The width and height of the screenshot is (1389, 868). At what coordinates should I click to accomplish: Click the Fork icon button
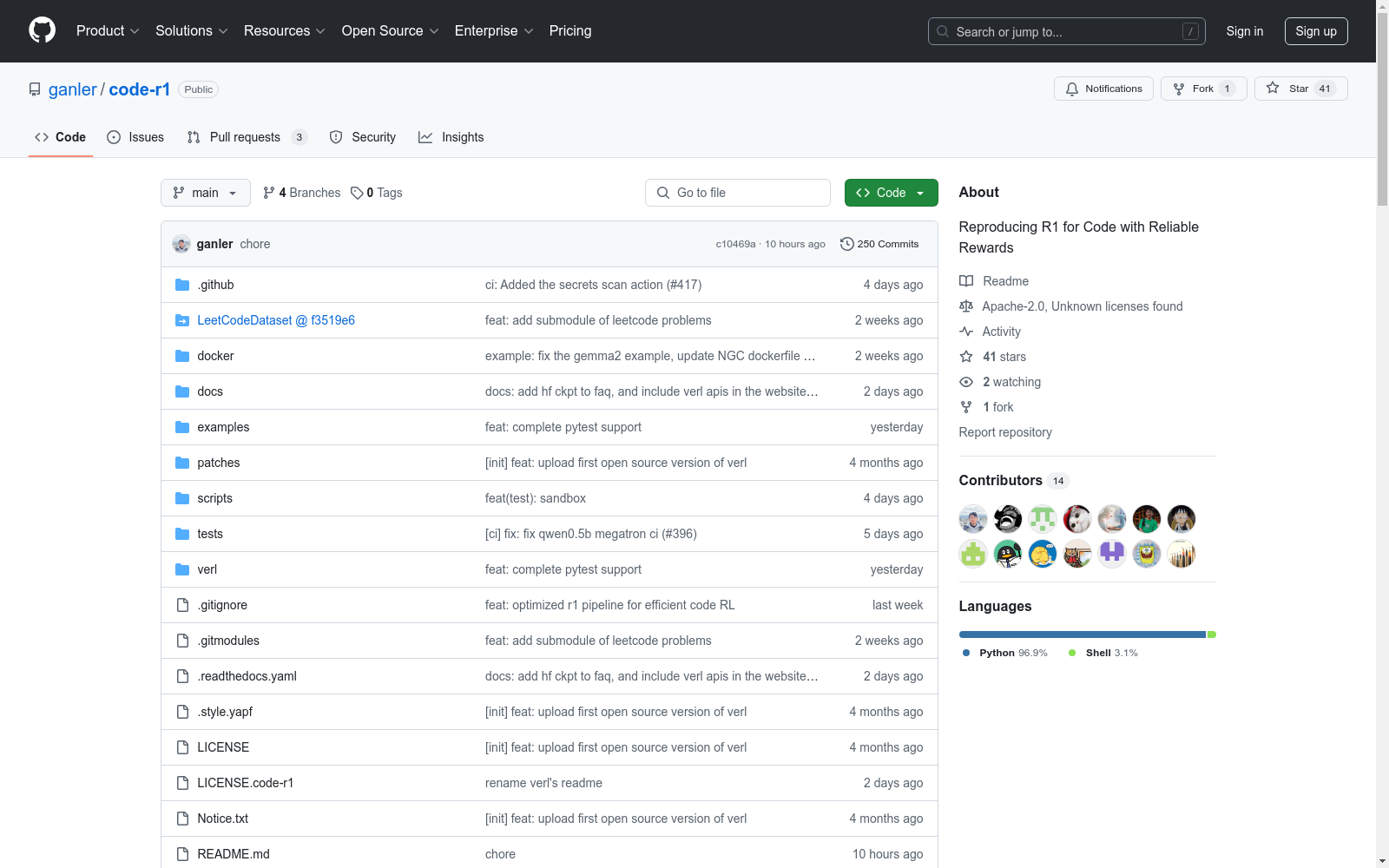(1178, 89)
